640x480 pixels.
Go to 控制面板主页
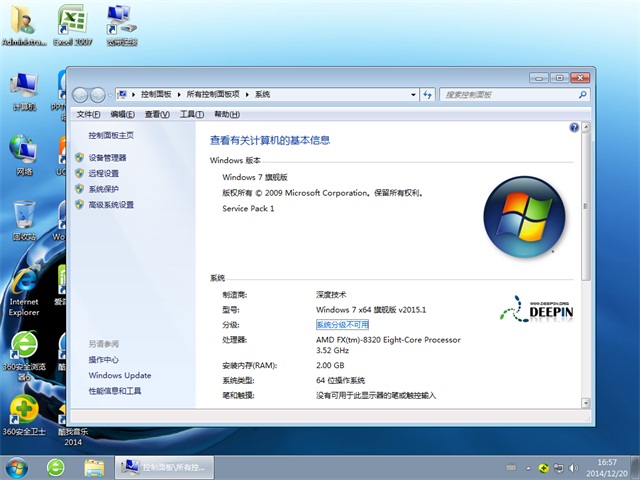[x=111, y=135]
